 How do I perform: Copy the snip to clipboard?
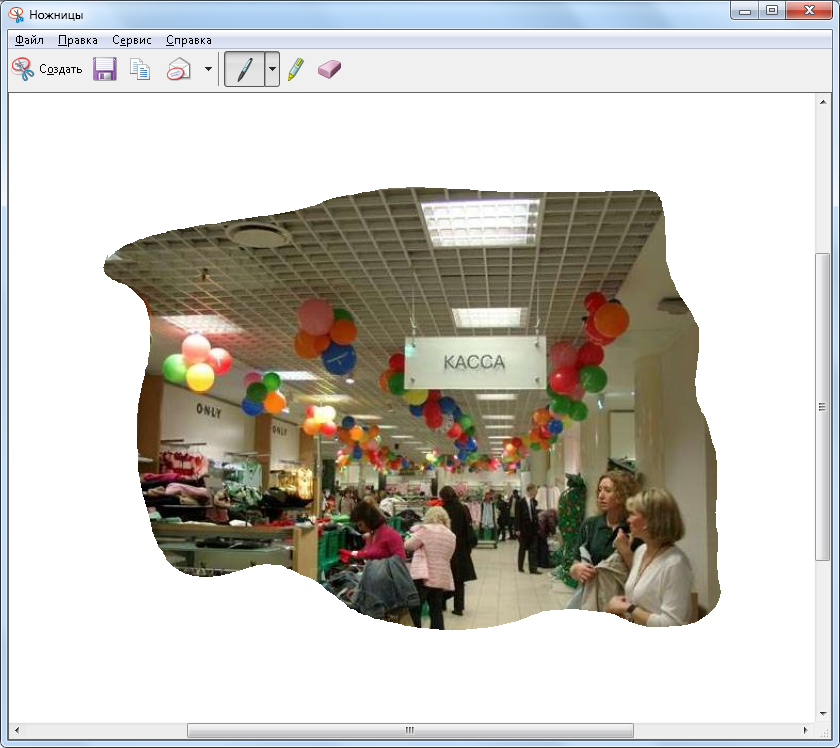pos(141,69)
